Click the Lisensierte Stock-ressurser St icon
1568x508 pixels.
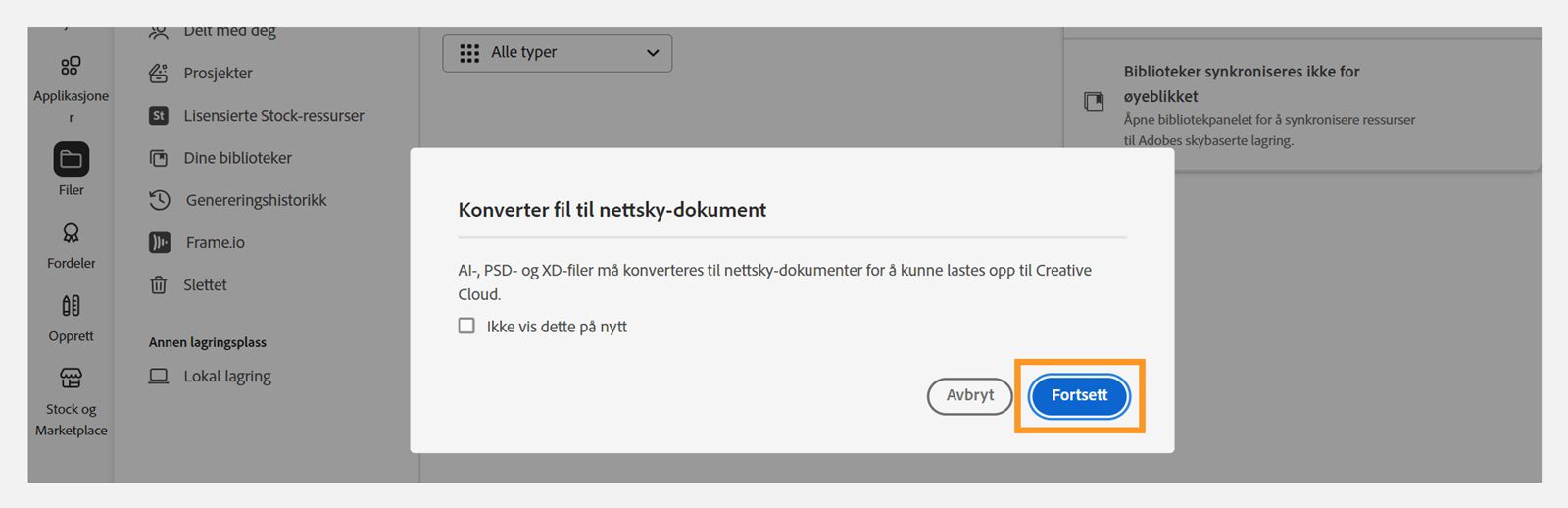coord(158,115)
